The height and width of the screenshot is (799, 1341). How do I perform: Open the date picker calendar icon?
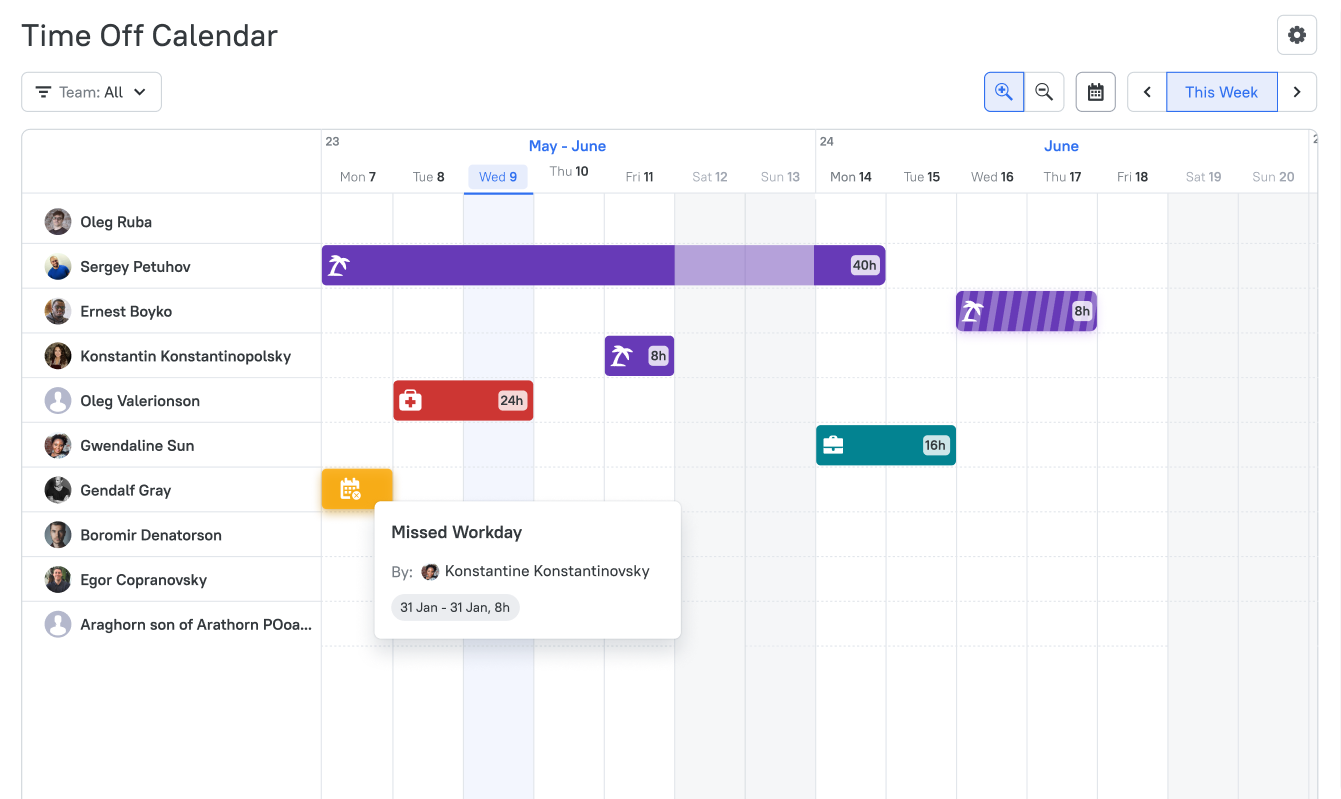(x=1095, y=92)
